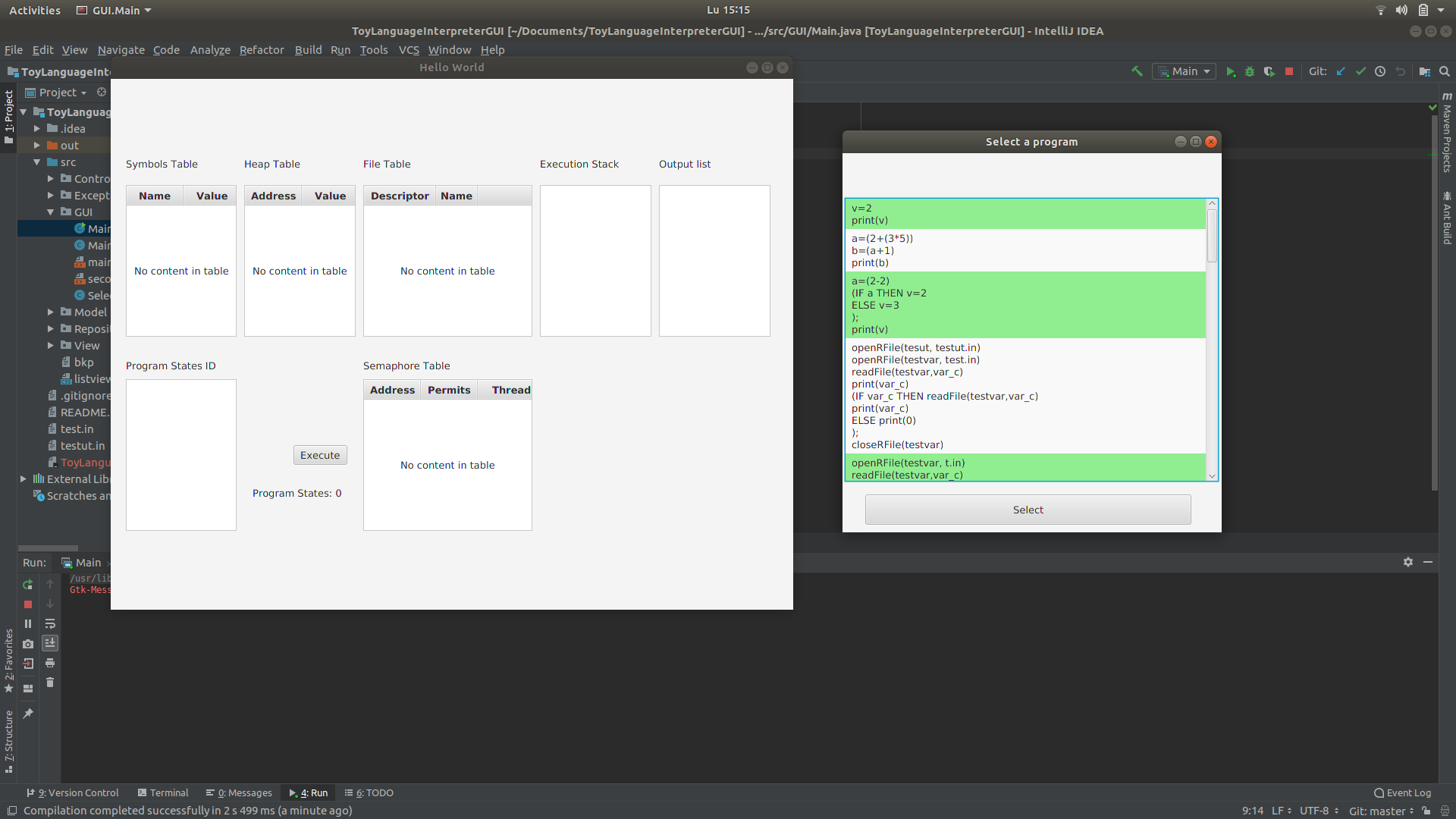Switch to the Terminal tool tab
The image size is (1456, 819).
point(163,792)
